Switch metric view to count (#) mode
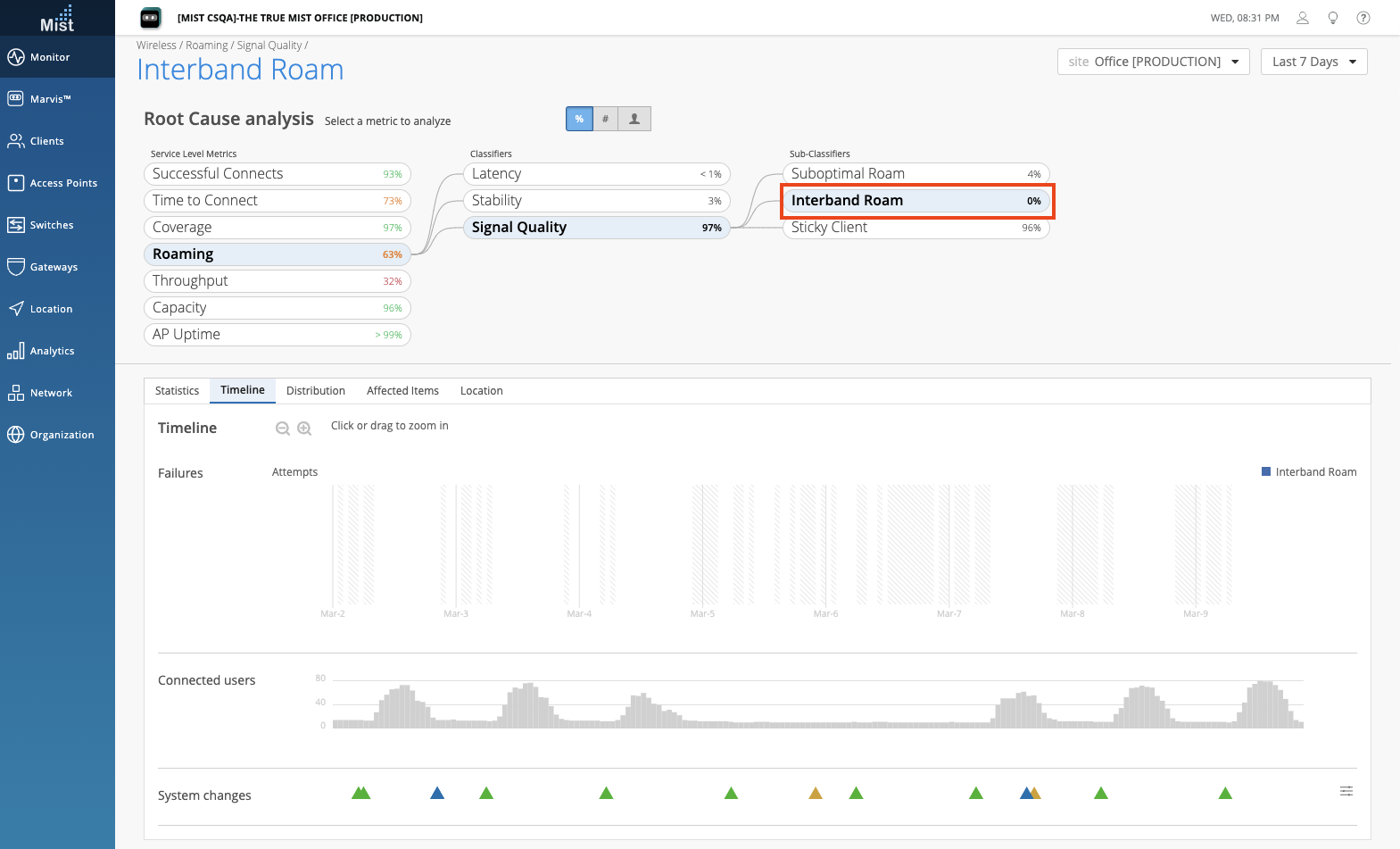 [x=605, y=119]
